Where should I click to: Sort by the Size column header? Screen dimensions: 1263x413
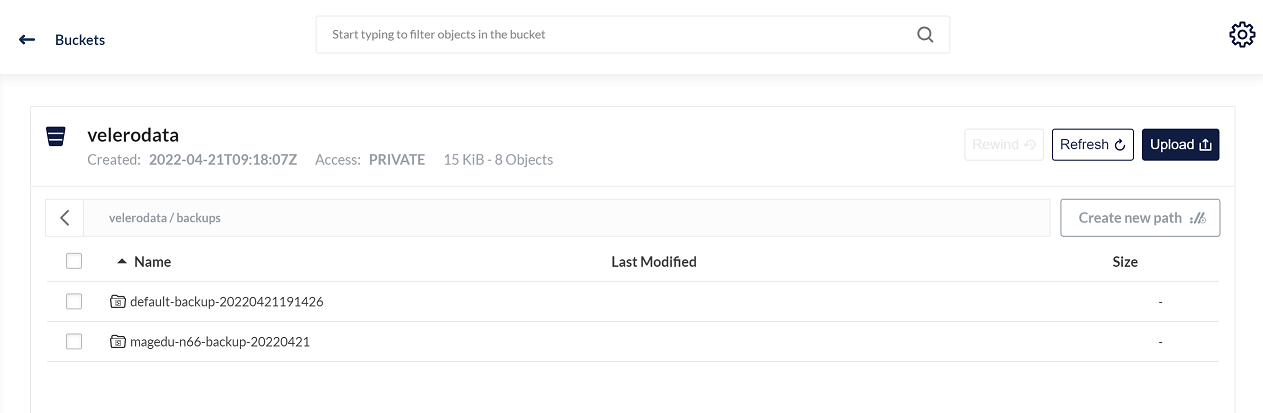(x=1125, y=262)
